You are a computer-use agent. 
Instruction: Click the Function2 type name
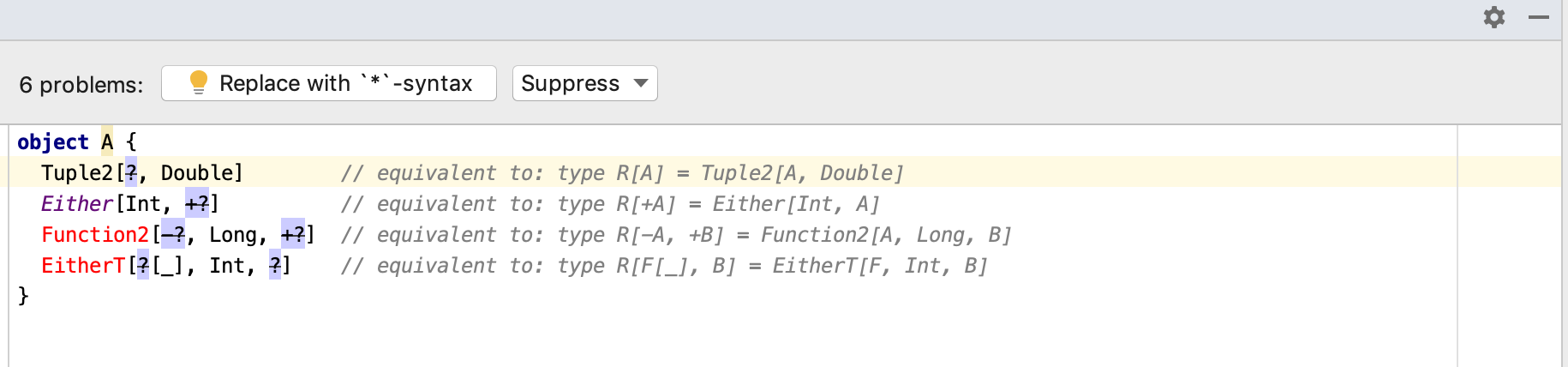(95, 235)
